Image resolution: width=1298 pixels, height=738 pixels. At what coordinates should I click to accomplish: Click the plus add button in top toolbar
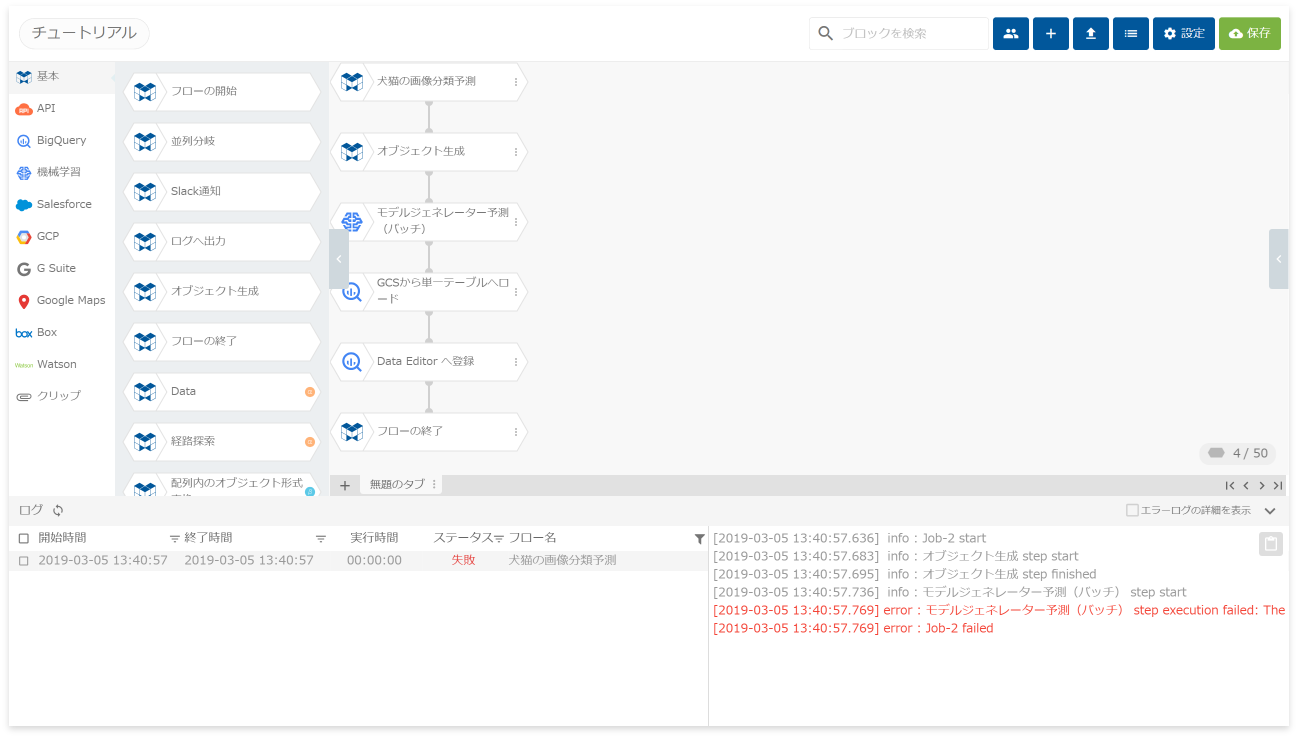(1051, 33)
